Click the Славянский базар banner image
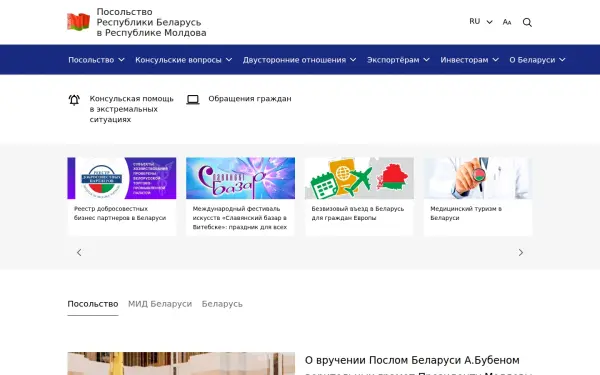Image resolution: width=600 pixels, height=375 pixels. pyautogui.click(x=240, y=178)
